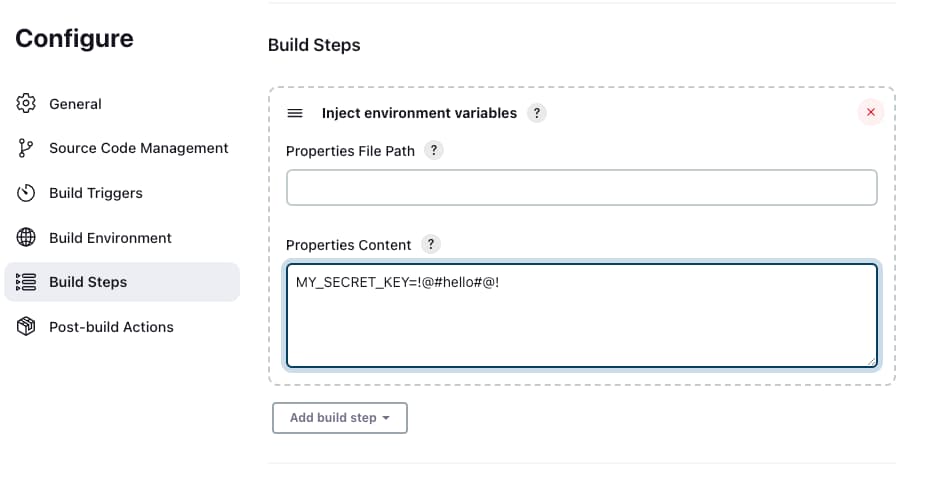The image size is (926, 480).
Task: Click the Add build step caret arrow
Action: click(386, 418)
